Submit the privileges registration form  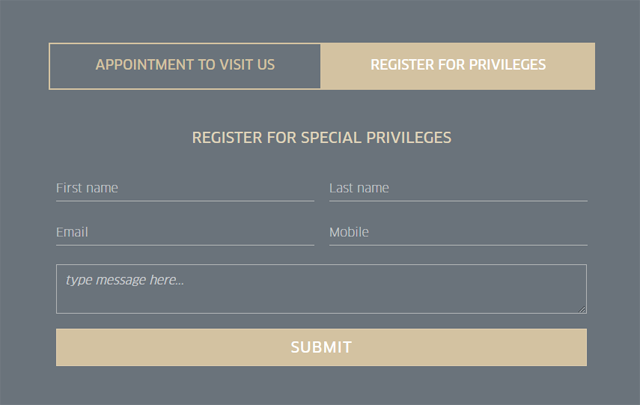321,347
